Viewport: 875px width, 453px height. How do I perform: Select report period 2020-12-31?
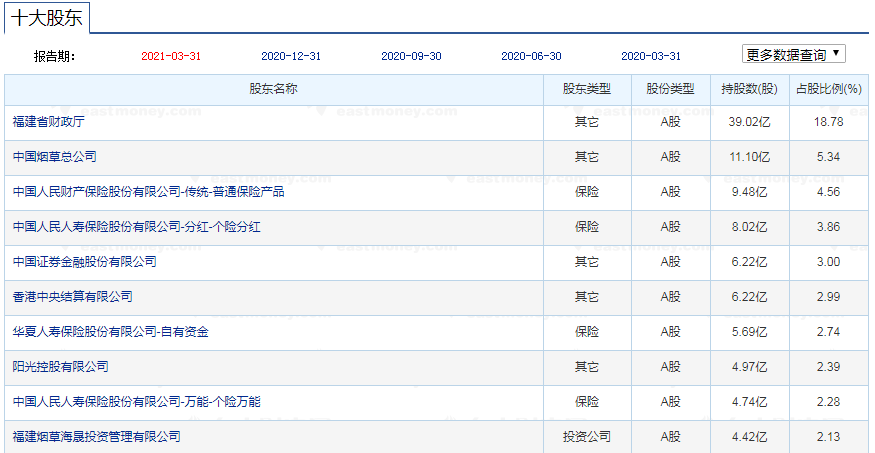pyautogui.click(x=291, y=56)
